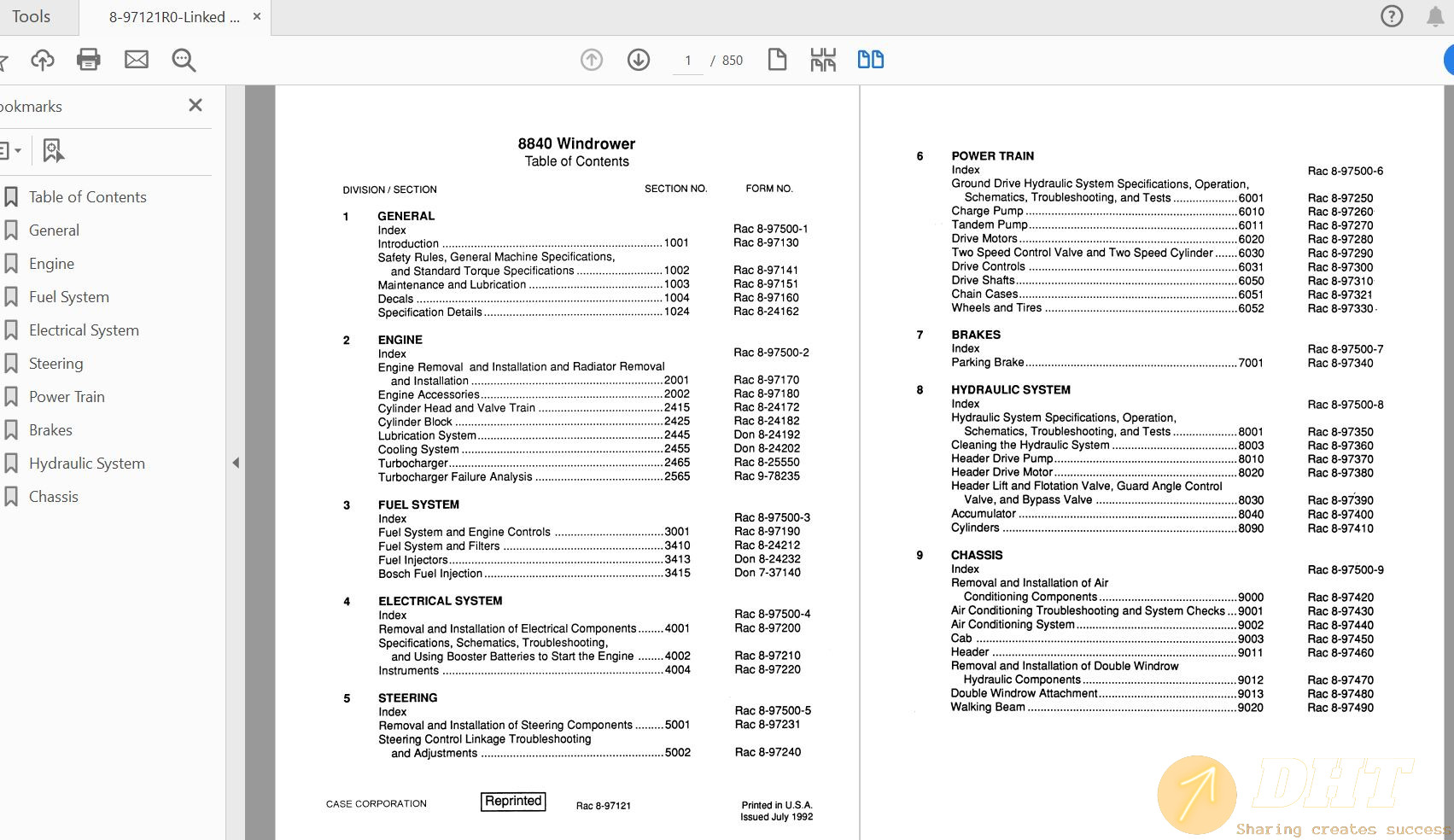The width and height of the screenshot is (1454, 840).
Task: Go to next page arrow
Action: (x=639, y=60)
